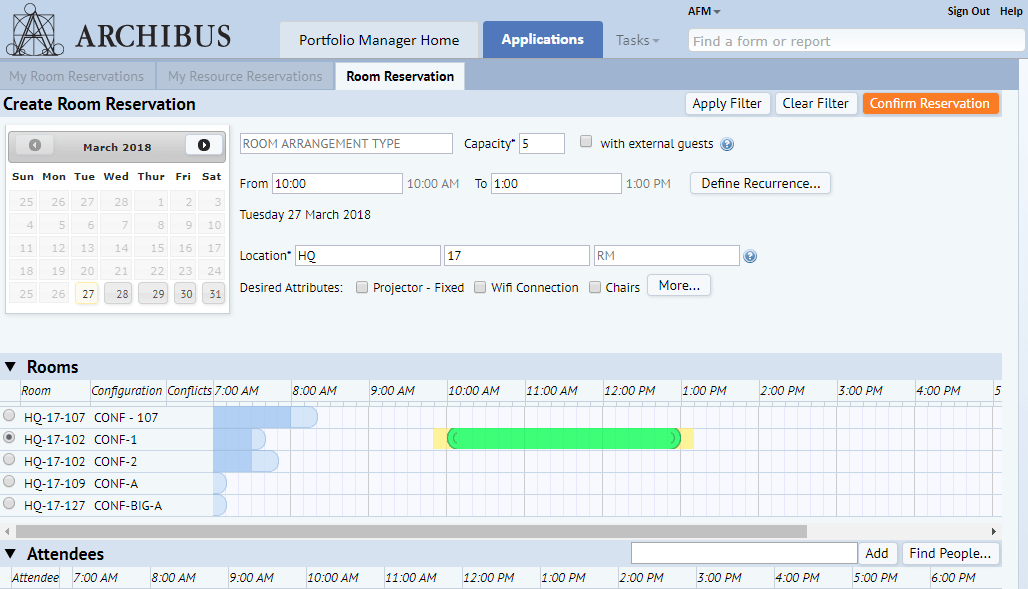Select room HQ-17-107 radio button
The height and width of the screenshot is (589, 1028).
tap(9, 415)
